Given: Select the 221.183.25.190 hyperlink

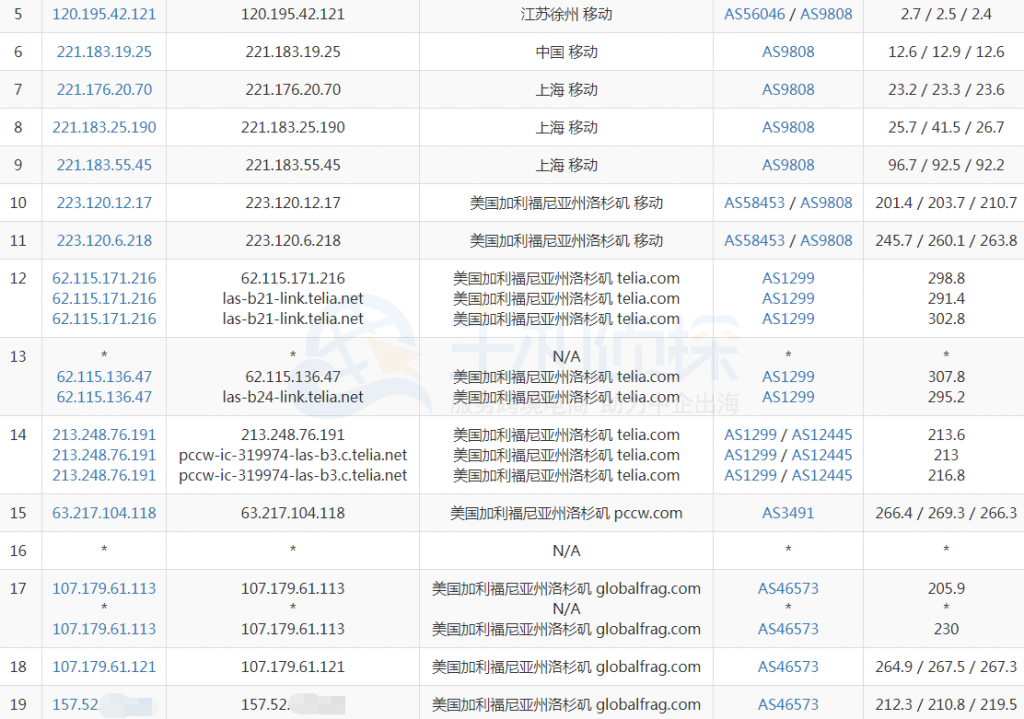Looking at the screenshot, I should click(104, 127).
